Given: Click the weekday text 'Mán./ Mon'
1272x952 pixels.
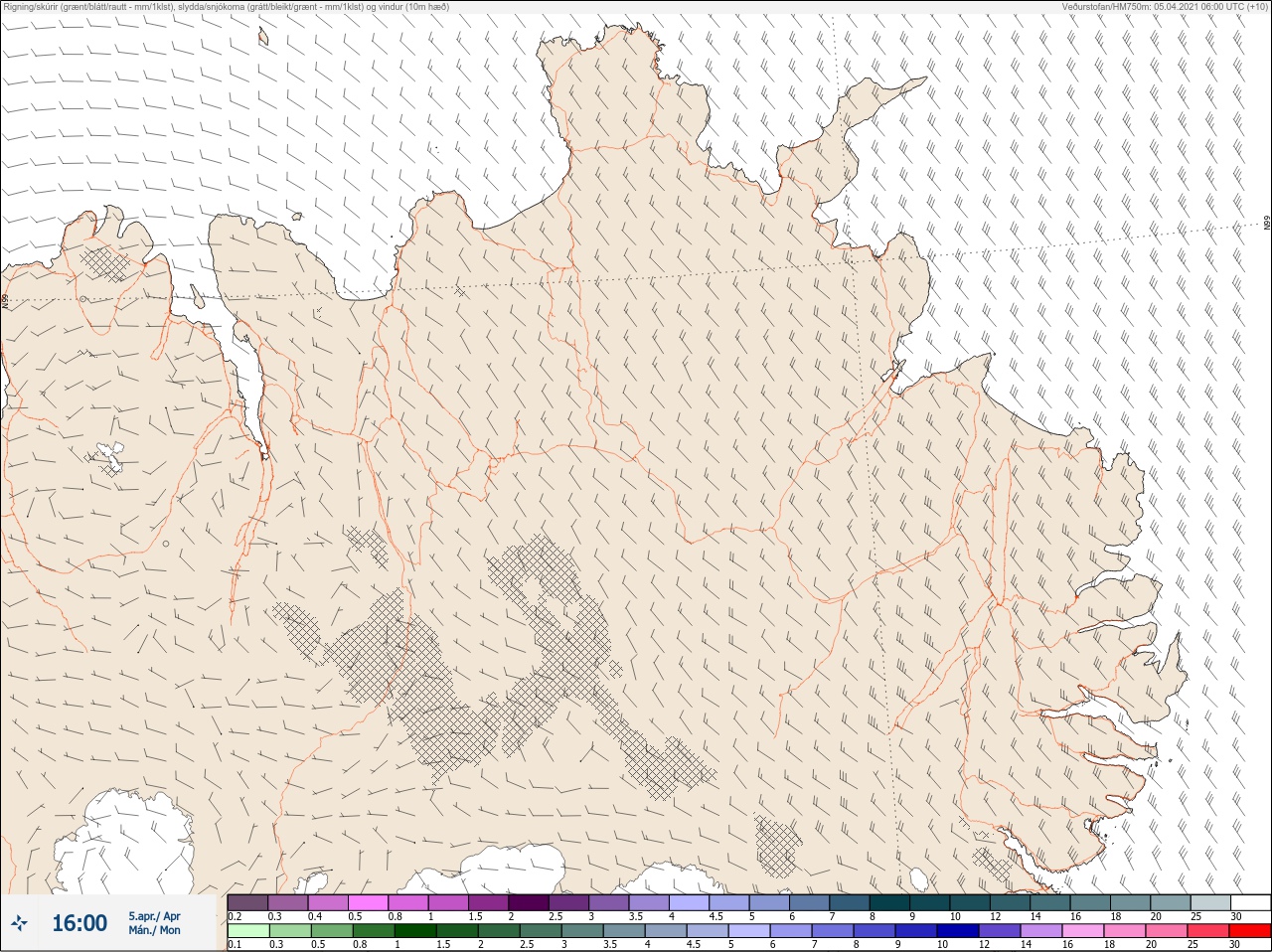Looking at the screenshot, I should pos(154,931).
